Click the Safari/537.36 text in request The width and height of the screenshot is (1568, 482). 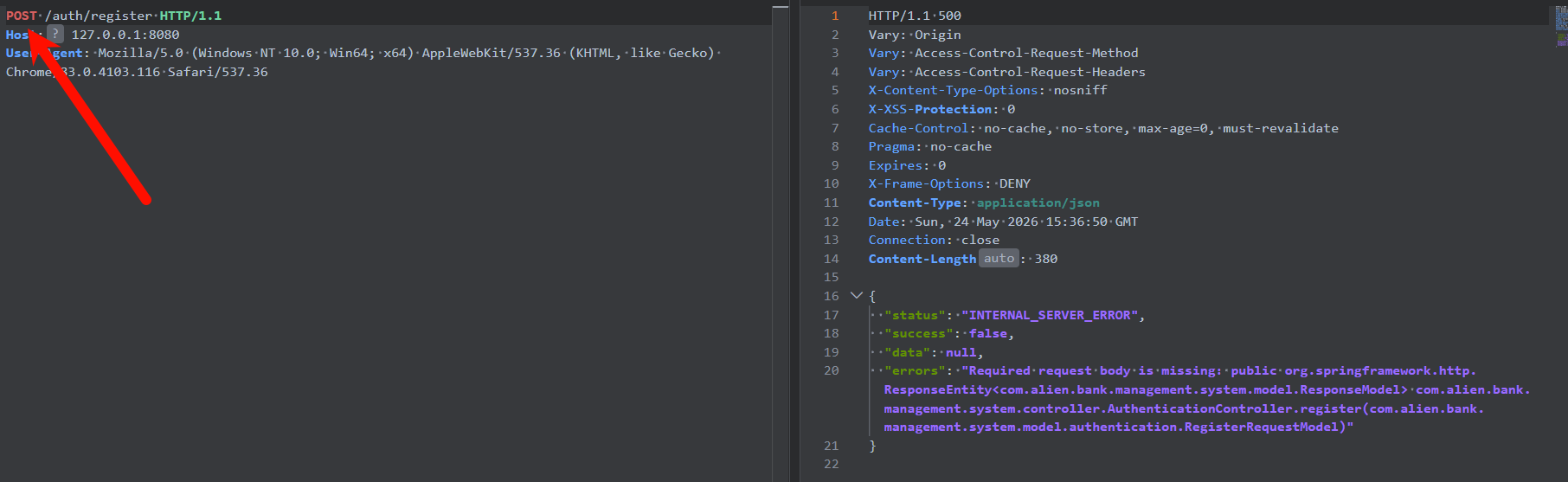(218, 72)
